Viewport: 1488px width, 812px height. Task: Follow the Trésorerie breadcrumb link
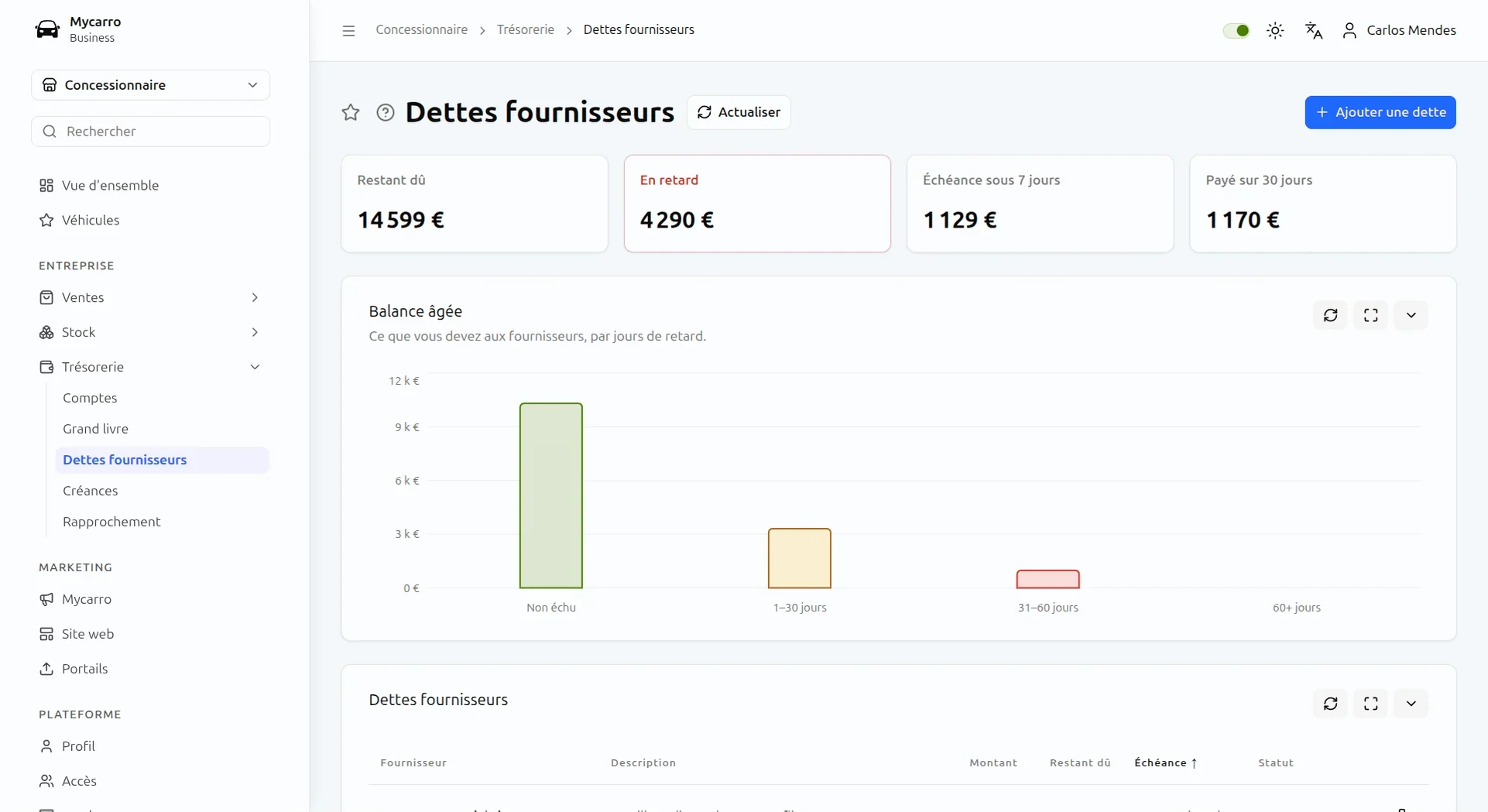(526, 30)
